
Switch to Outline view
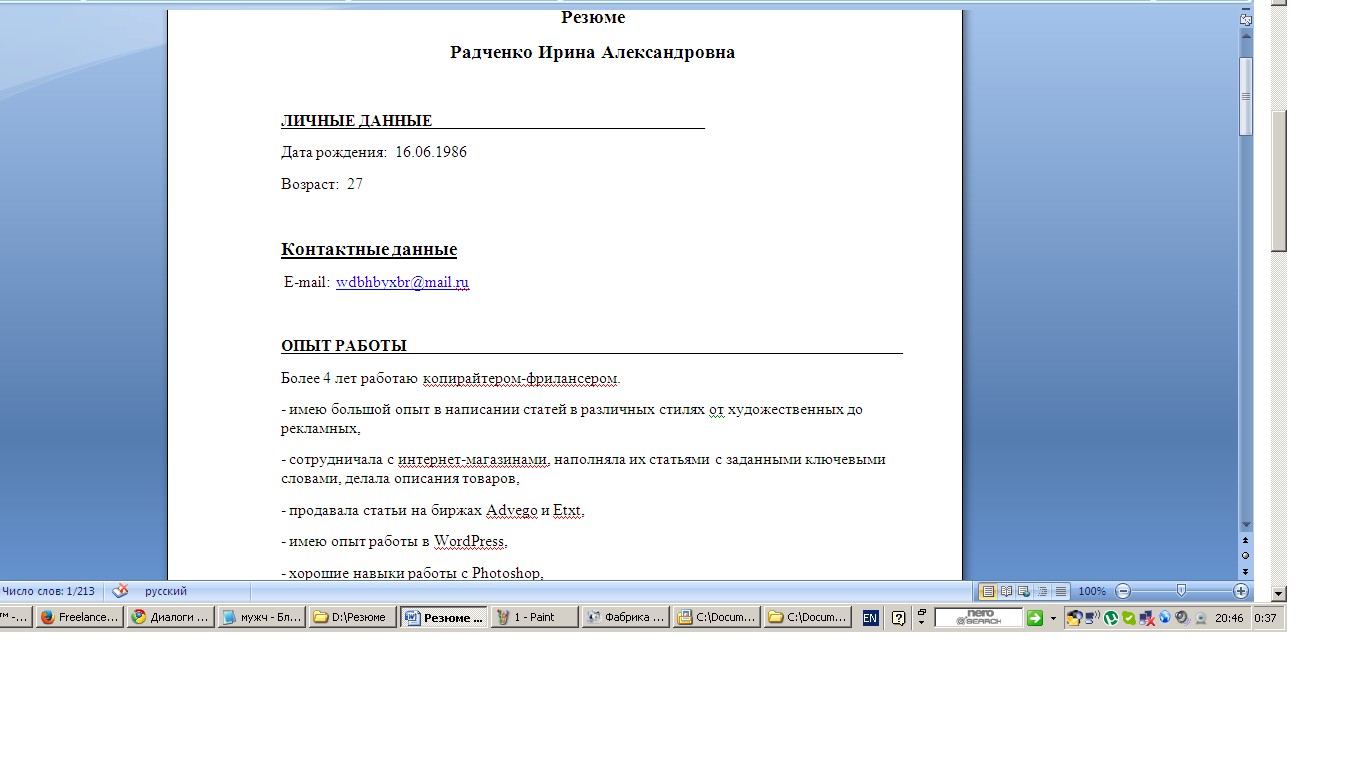tap(1043, 591)
